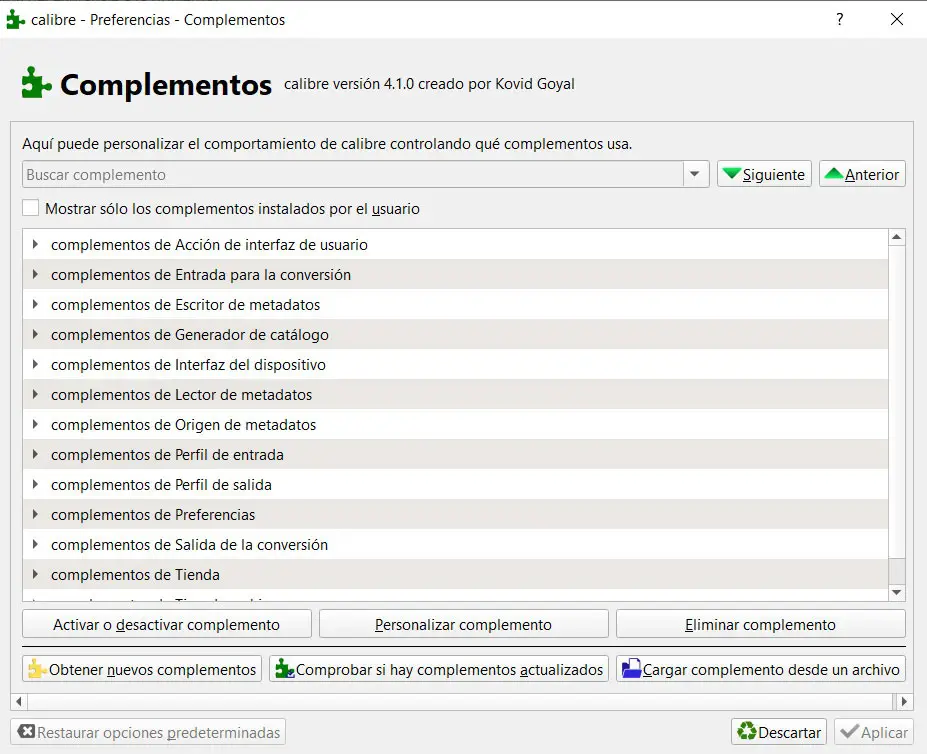The image size is (927, 754).
Task: Select row text complementos de Tienda
Action: point(135,574)
